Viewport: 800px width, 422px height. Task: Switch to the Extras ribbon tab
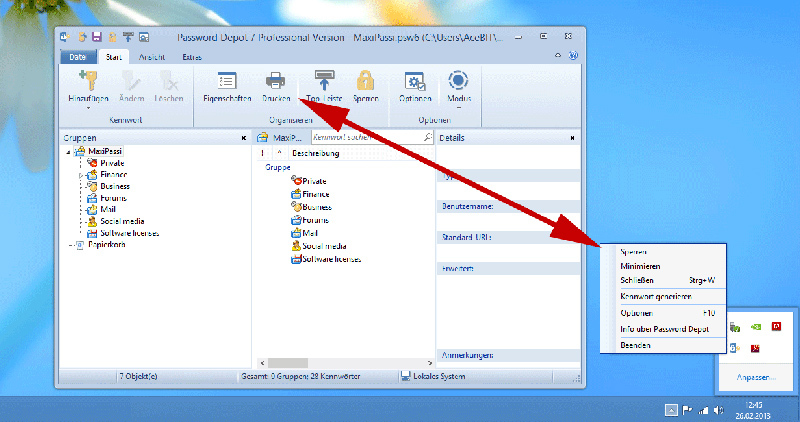coord(192,57)
